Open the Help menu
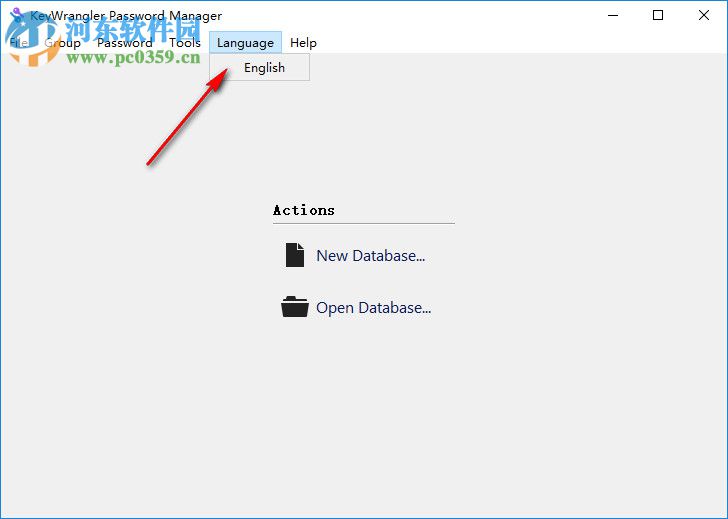This screenshot has height=519, width=728. click(x=303, y=43)
